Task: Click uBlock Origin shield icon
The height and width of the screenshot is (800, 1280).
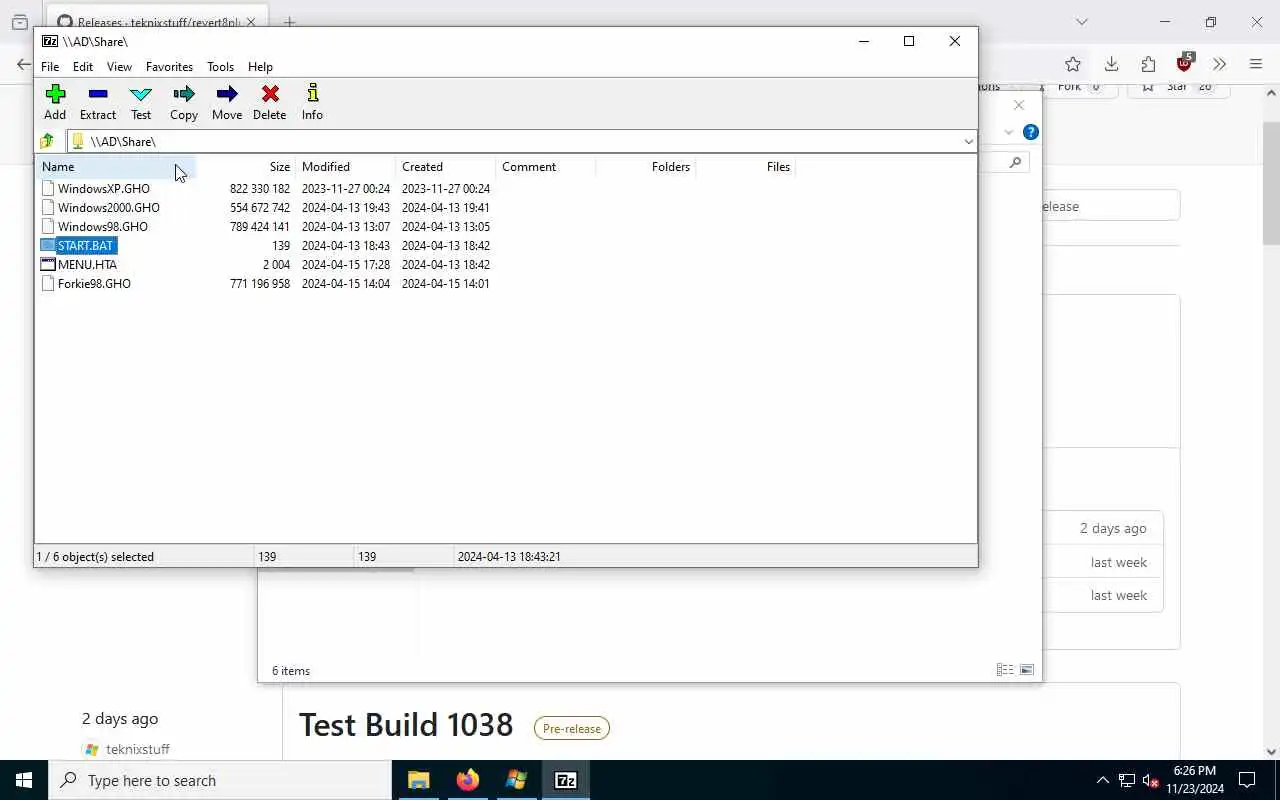Action: click(1185, 62)
